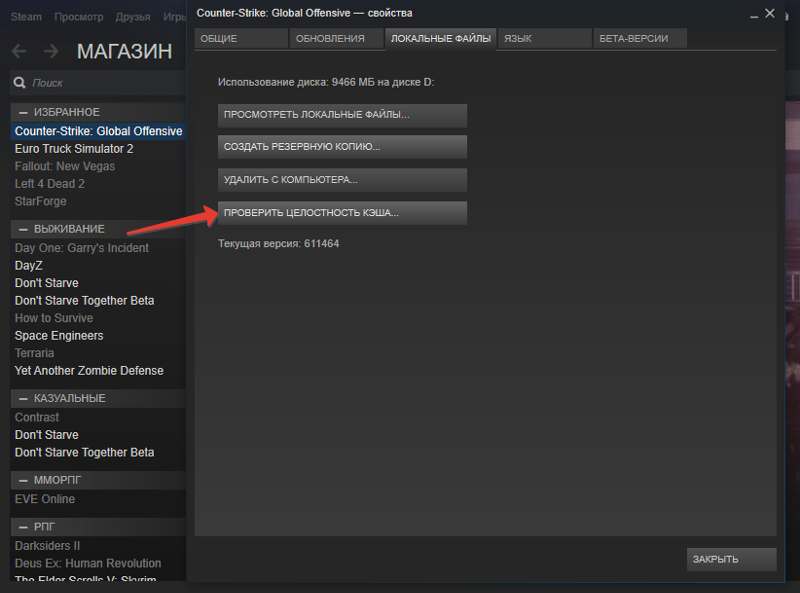Collapse the ММОРПГ category
This screenshot has height=593, width=800.
pos(23,480)
